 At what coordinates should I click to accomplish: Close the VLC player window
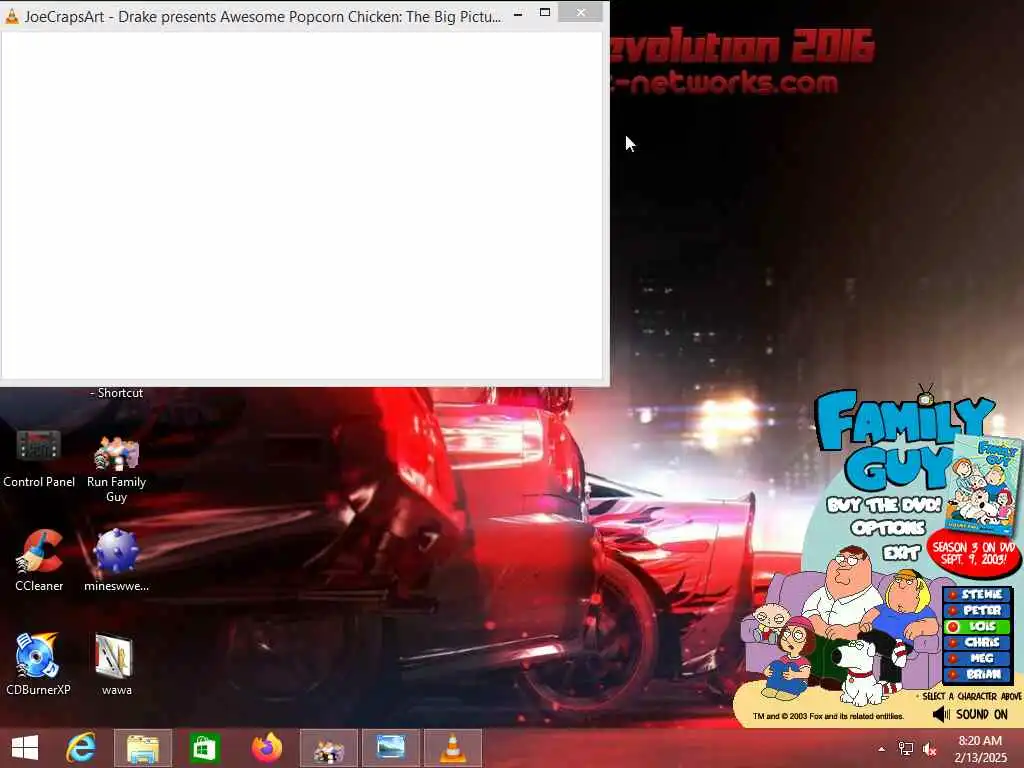581,12
